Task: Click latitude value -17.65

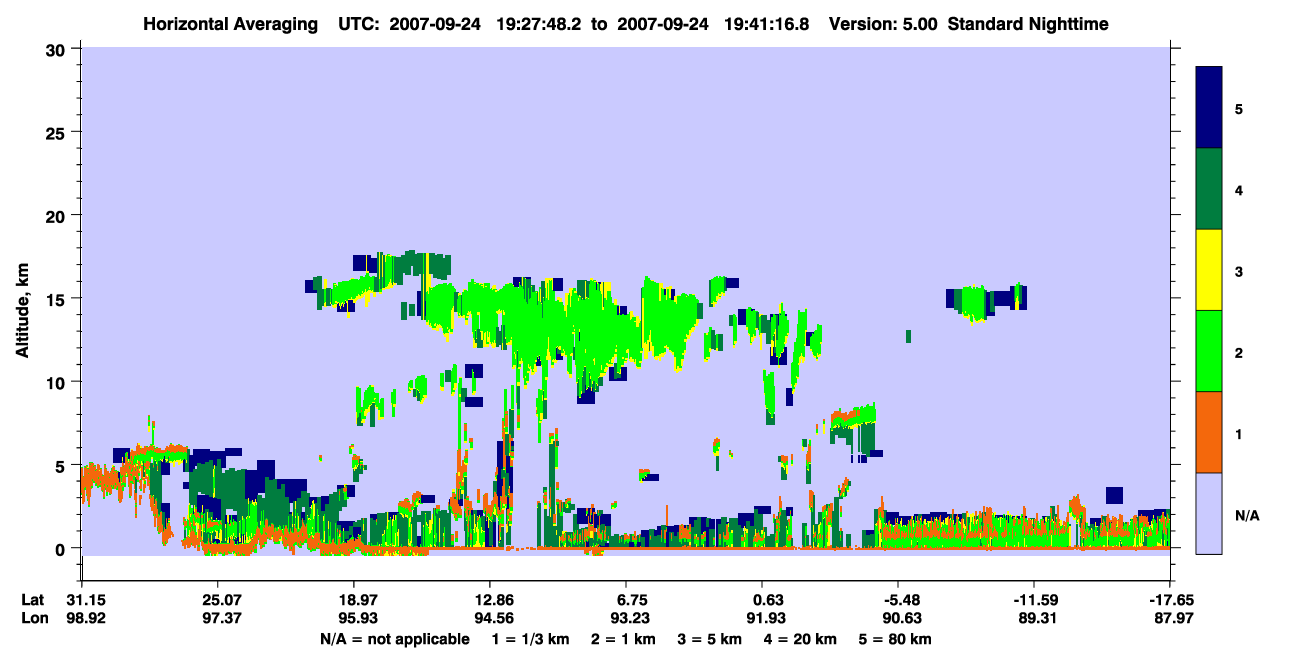Action: (x=1170, y=599)
